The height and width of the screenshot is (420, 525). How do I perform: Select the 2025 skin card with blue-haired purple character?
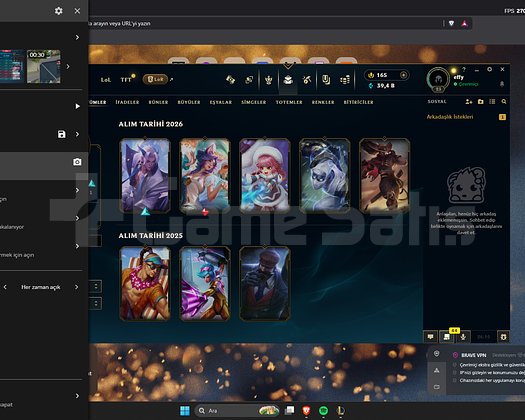click(205, 284)
